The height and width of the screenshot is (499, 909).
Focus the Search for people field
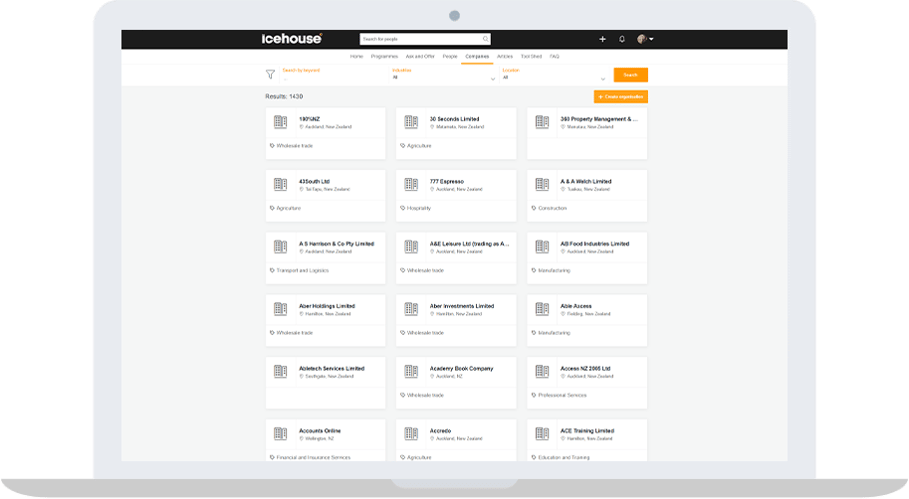[x=425, y=39]
